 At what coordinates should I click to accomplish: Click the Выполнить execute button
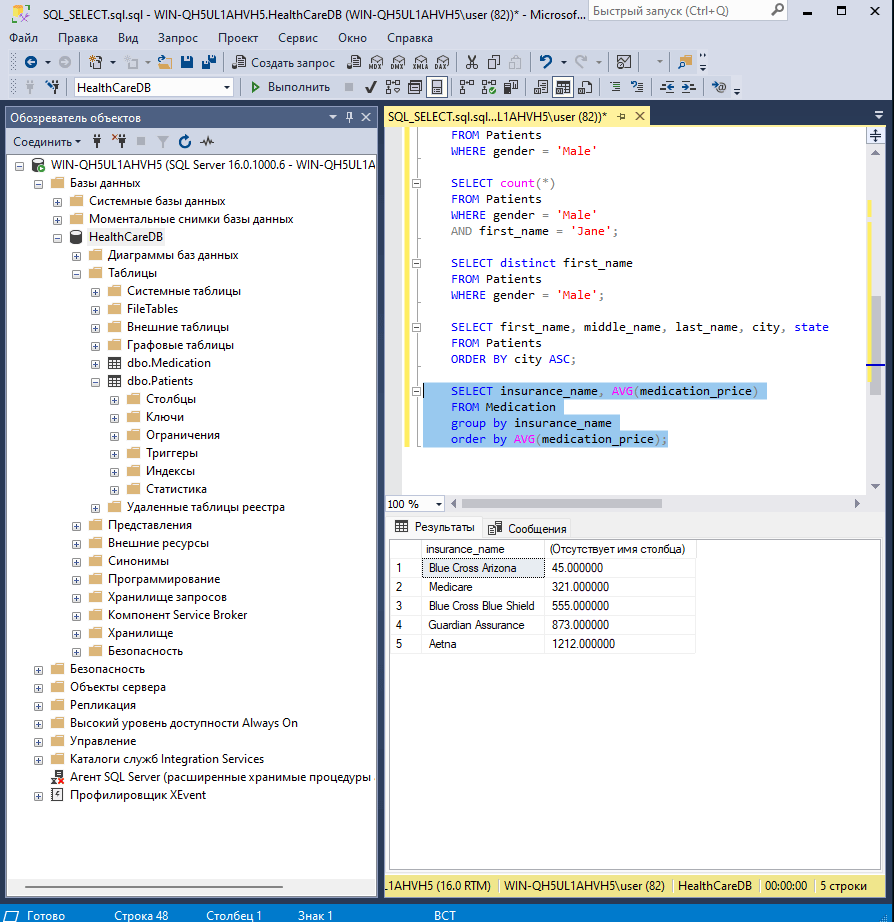pyautogui.click(x=291, y=87)
